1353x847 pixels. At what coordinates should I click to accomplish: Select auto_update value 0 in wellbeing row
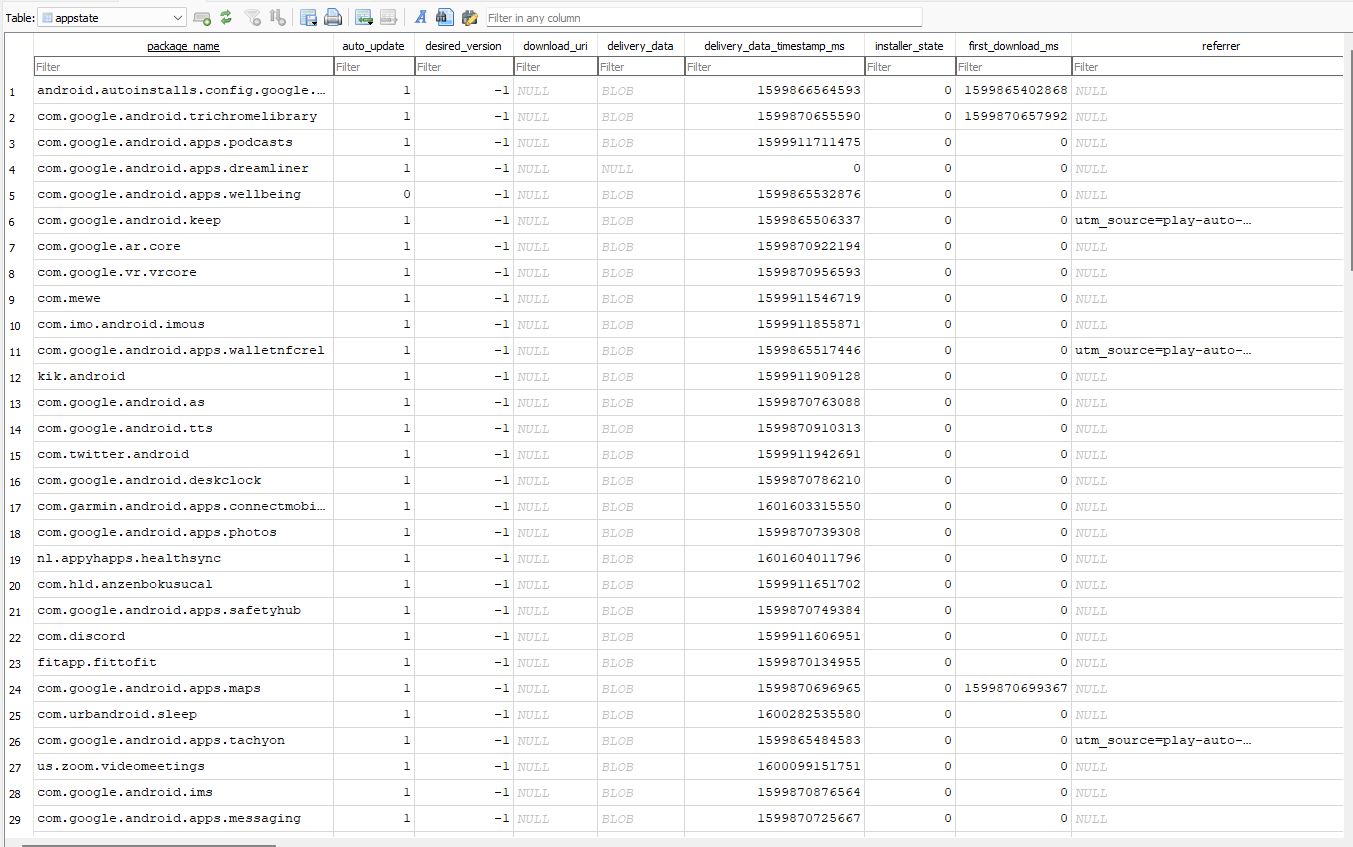373,194
